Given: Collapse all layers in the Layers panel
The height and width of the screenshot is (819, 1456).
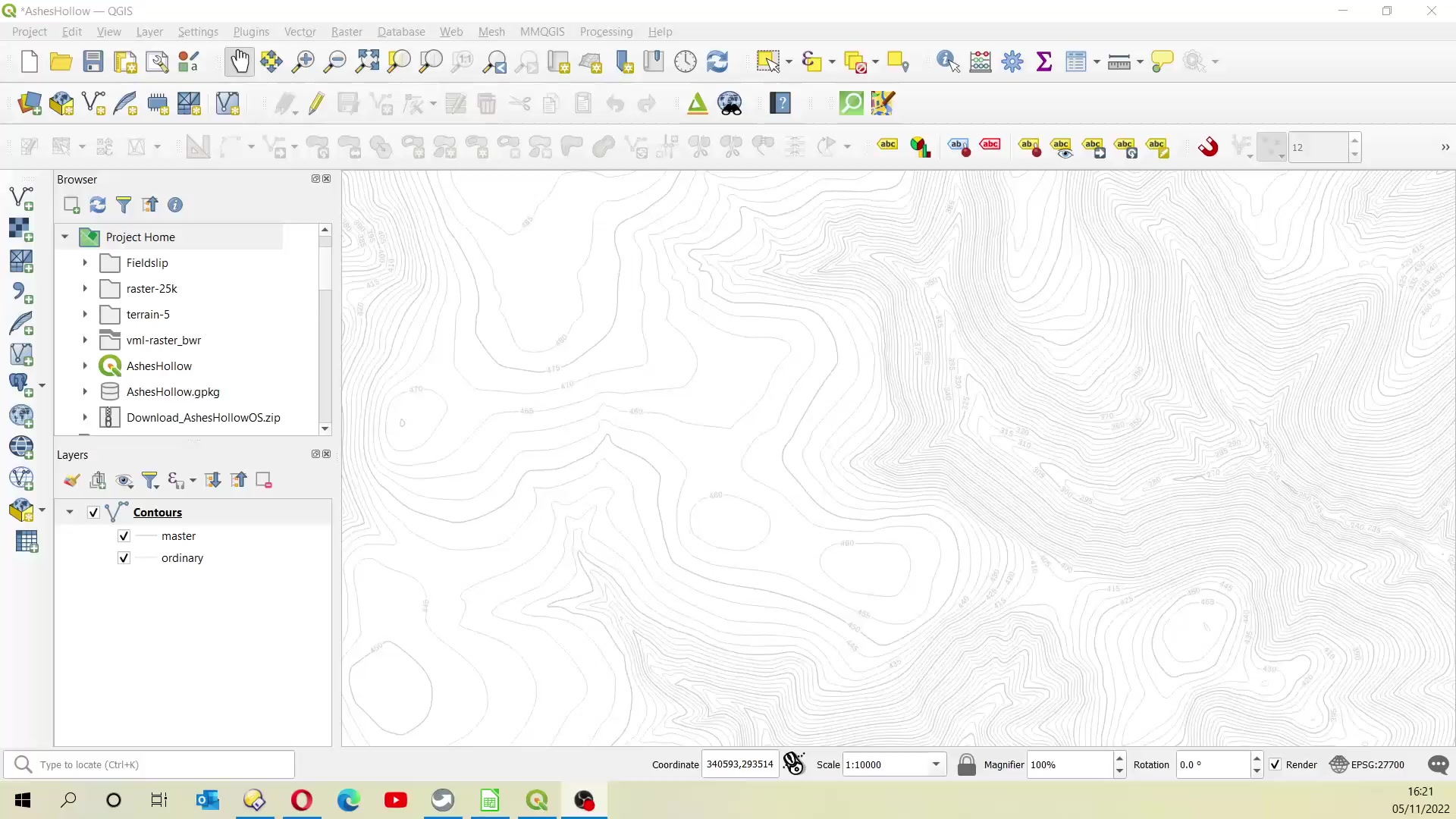Looking at the screenshot, I should (x=239, y=480).
